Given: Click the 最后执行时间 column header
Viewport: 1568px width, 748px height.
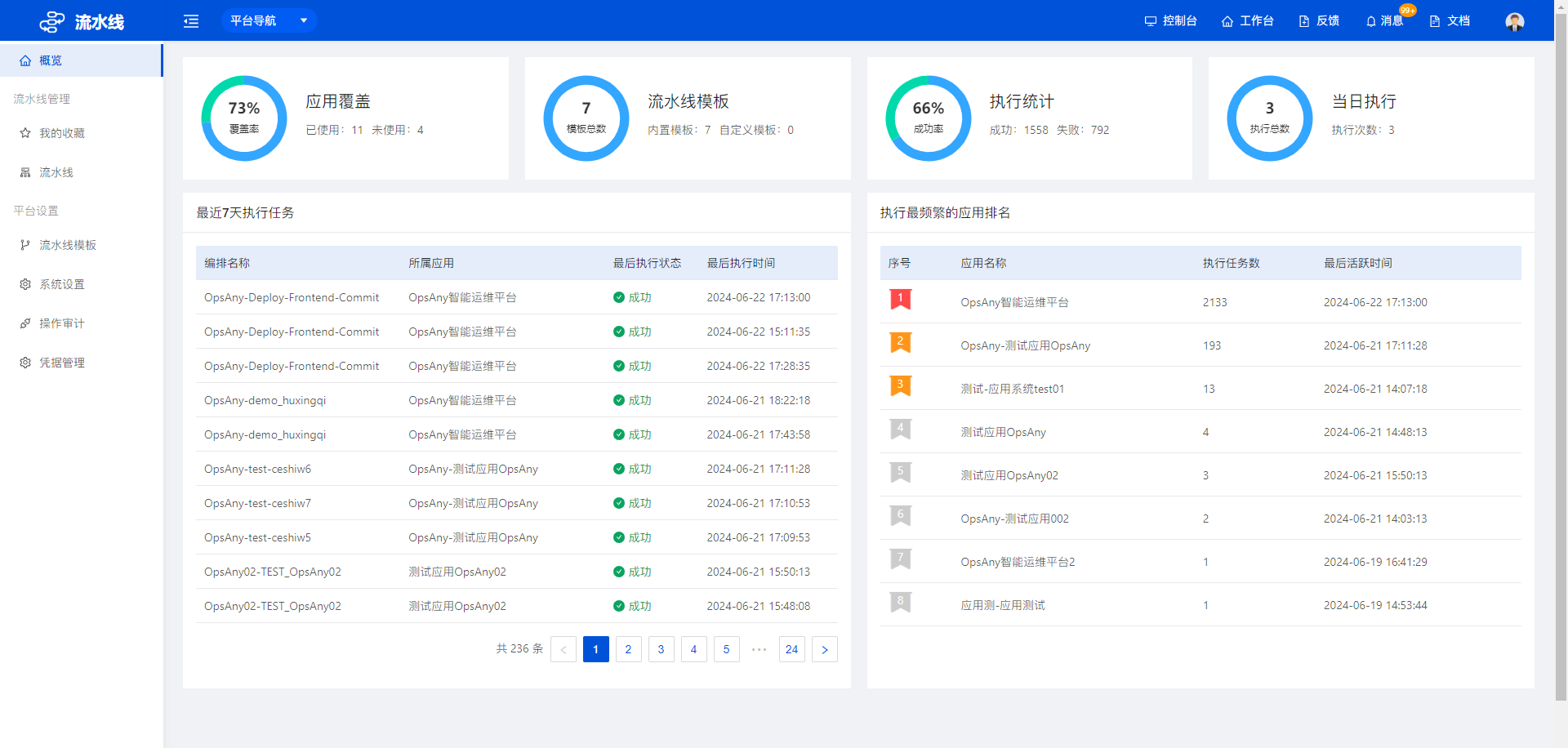Looking at the screenshot, I should click(x=741, y=263).
